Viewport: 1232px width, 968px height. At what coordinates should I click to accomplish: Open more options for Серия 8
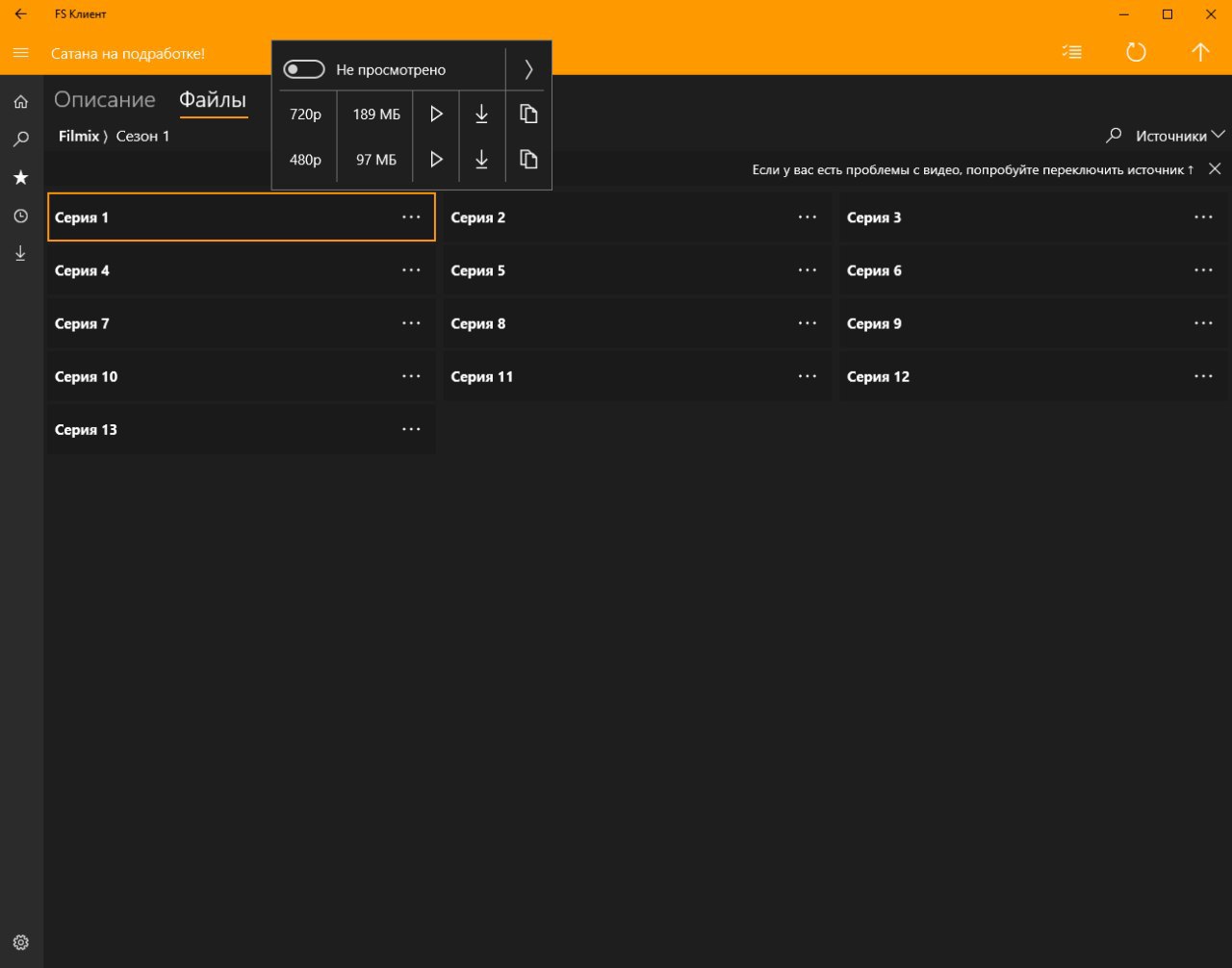tap(808, 322)
